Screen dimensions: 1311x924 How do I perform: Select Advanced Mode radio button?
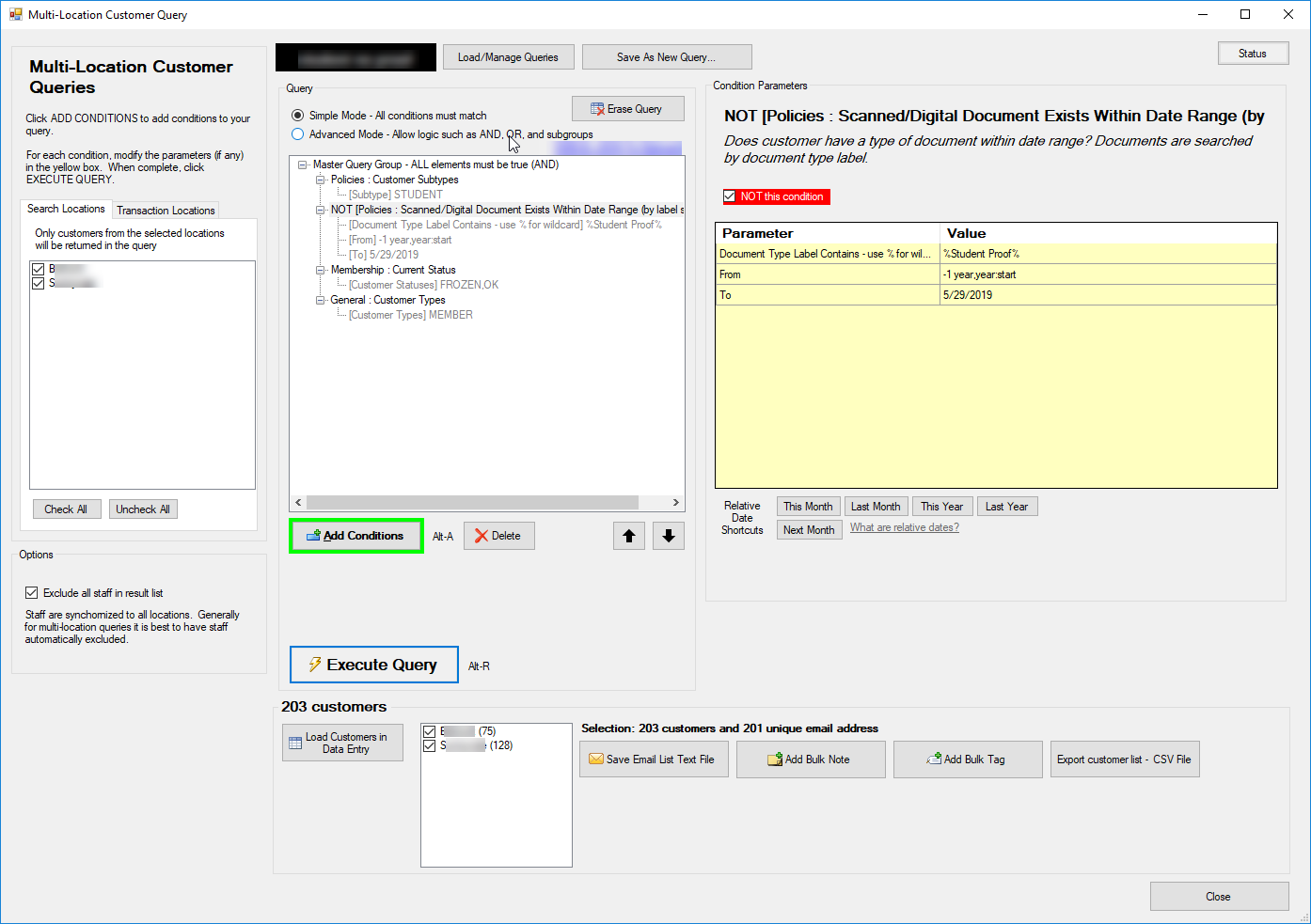coord(298,134)
